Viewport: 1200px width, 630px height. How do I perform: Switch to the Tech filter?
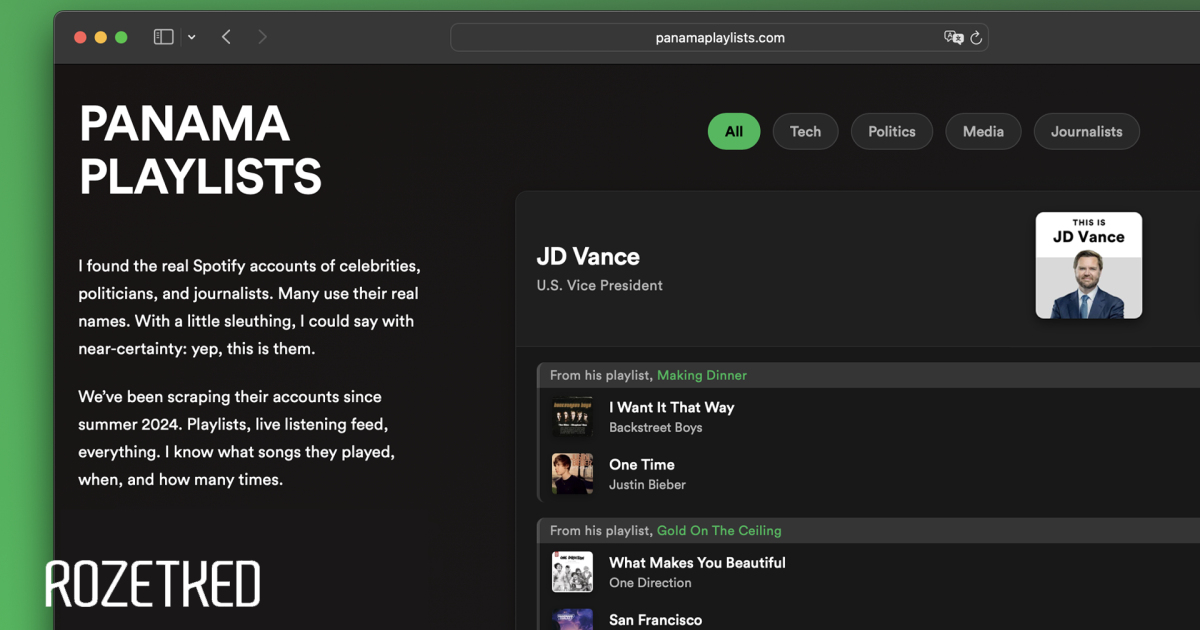pos(805,131)
